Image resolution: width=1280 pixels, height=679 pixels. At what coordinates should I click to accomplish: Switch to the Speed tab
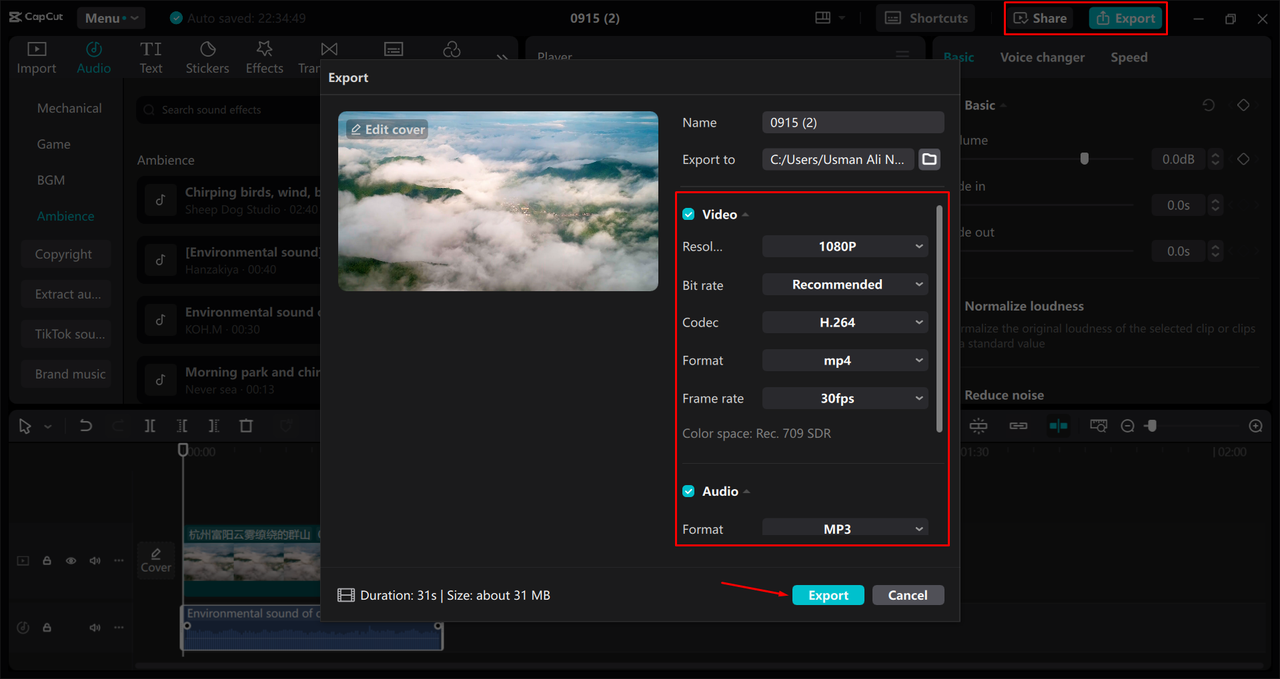tap(1129, 57)
